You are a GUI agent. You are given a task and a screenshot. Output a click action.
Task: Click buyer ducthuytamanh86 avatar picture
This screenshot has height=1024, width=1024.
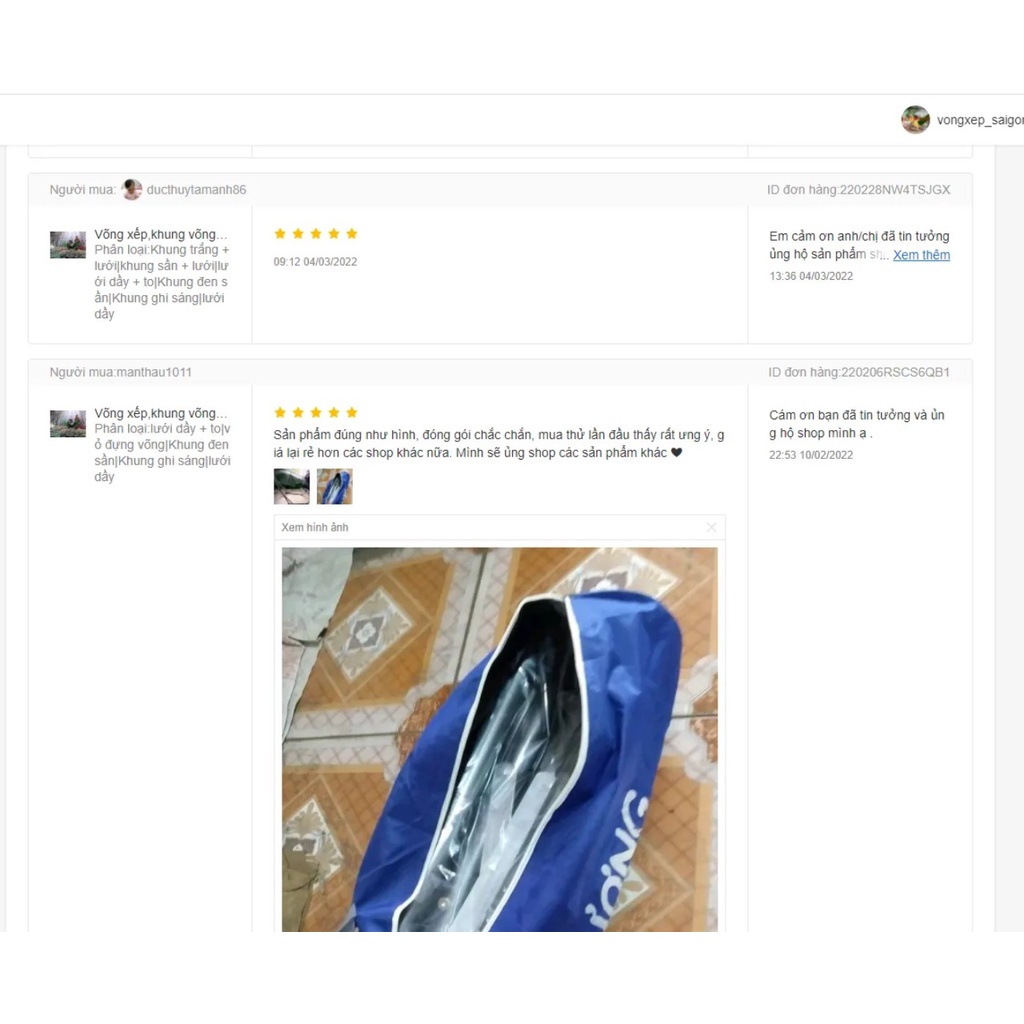coord(132,189)
